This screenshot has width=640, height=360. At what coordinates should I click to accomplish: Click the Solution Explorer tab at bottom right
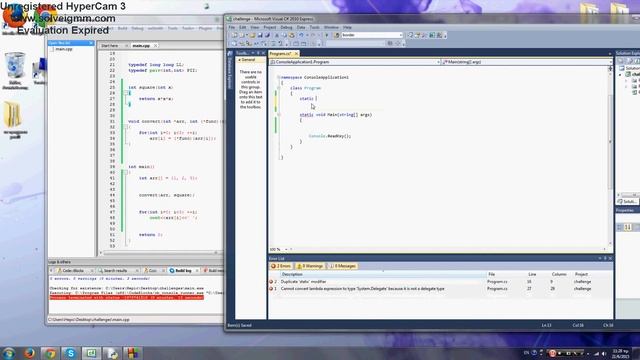click(628, 202)
